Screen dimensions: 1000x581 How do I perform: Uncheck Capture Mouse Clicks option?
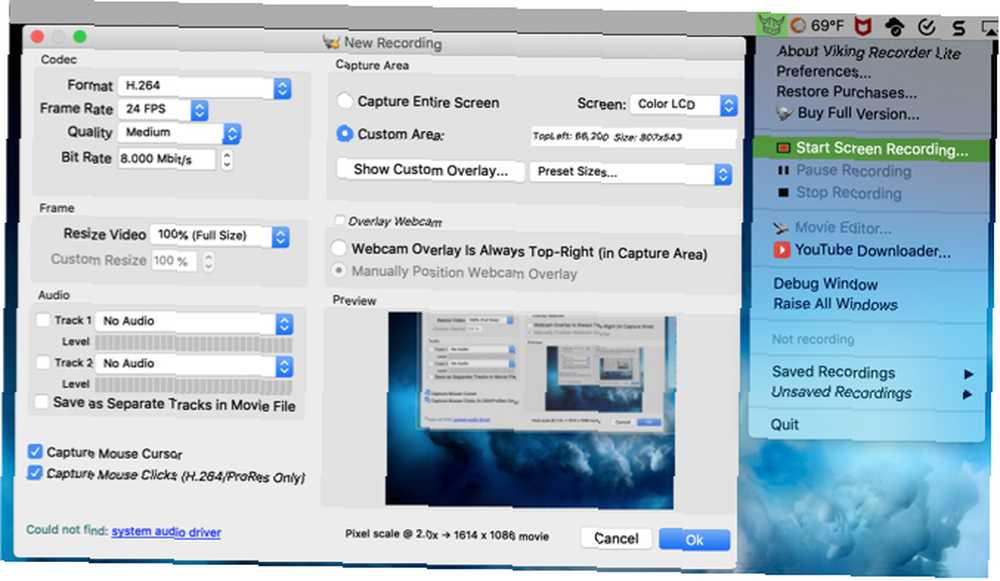pos(35,473)
